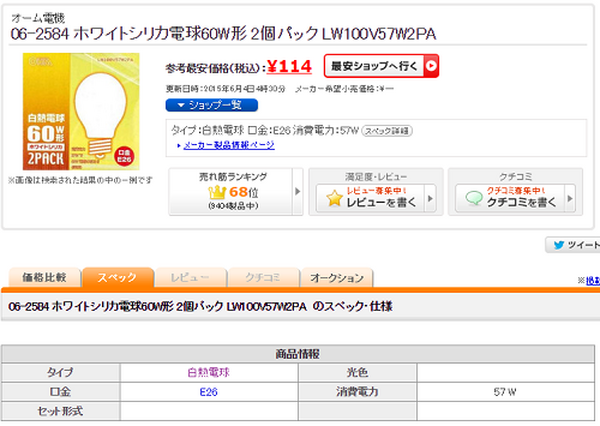Click the ¥114 price link
Screen dimensions: 600x426
coord(289,67)
